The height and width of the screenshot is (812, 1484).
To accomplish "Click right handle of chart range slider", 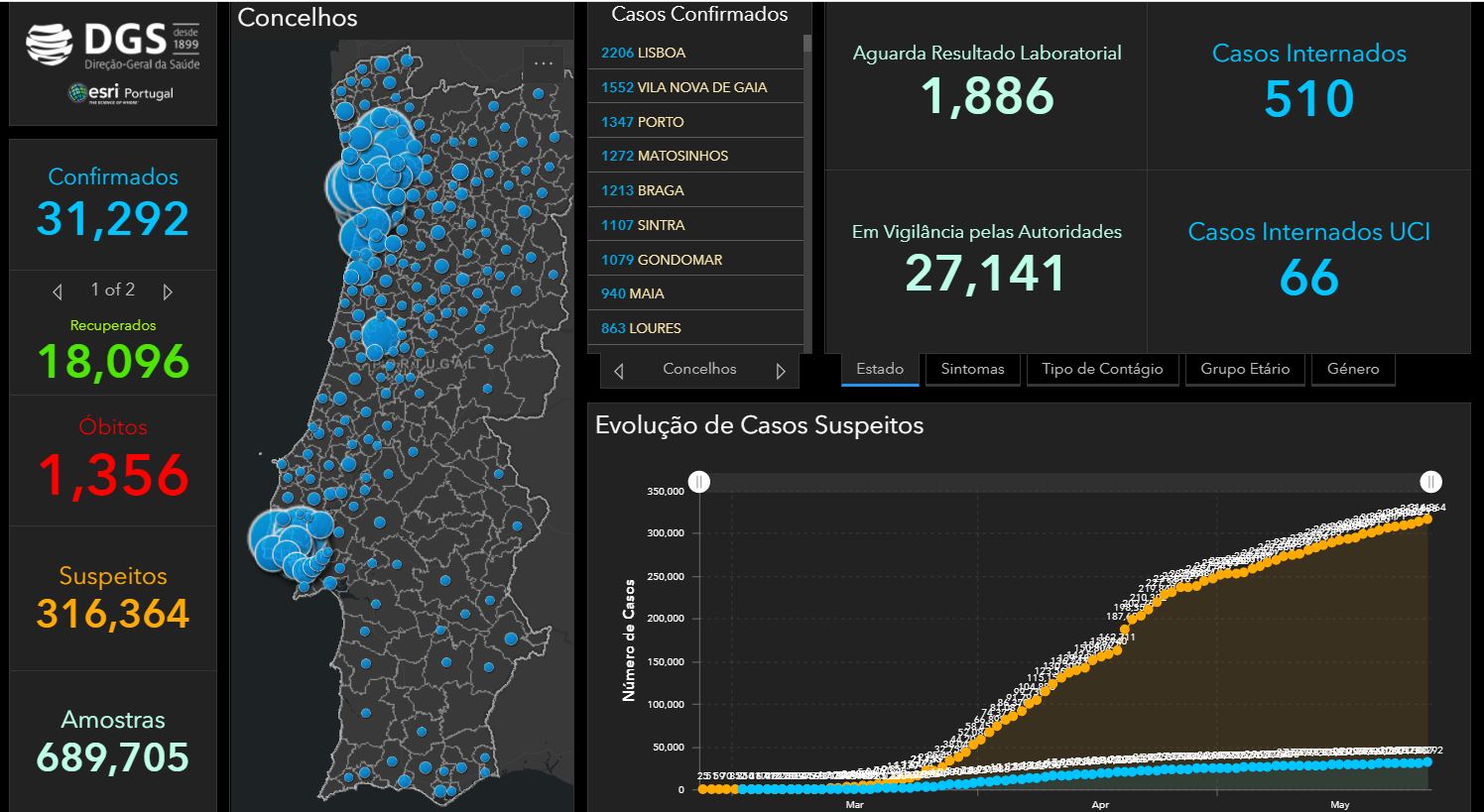I will coord(1430,482).
